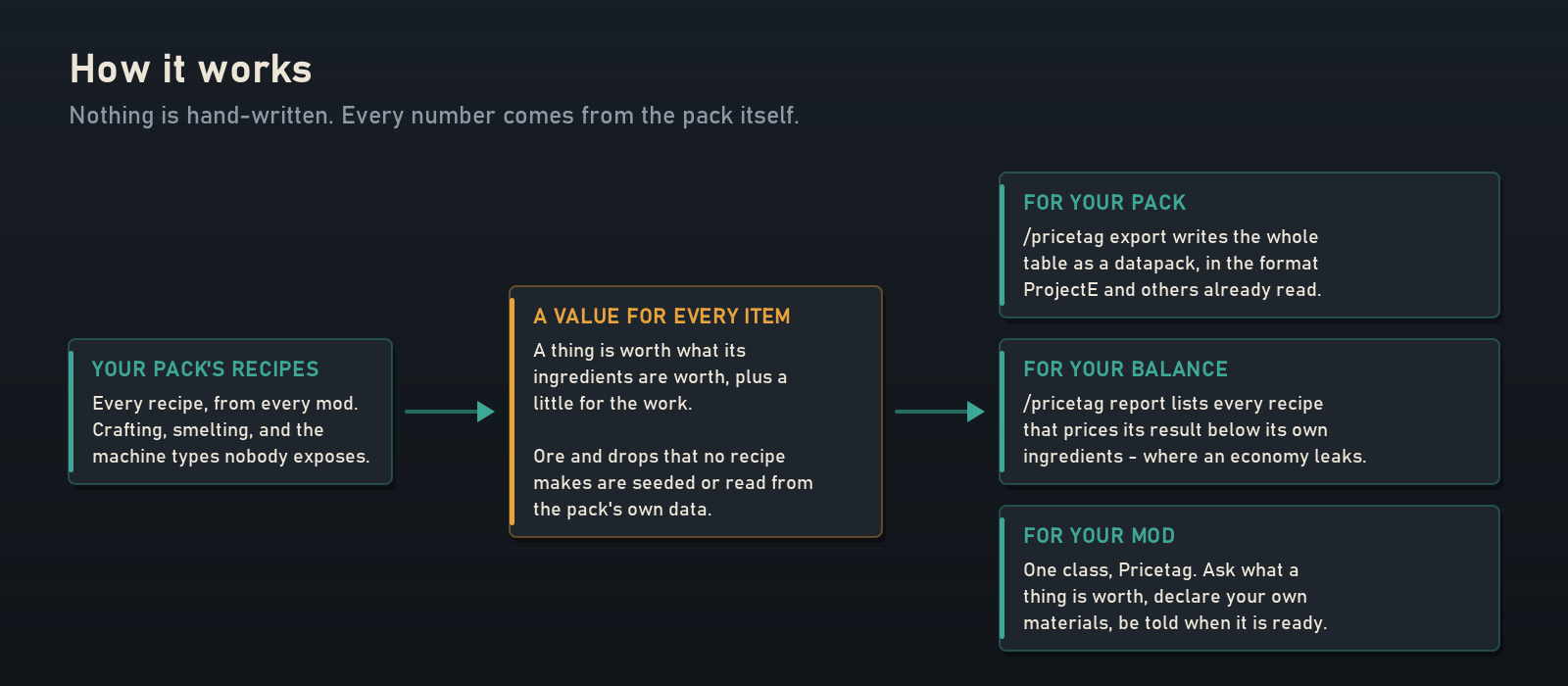Click the 'FOR YOUR BALANCE' card heading
The width and height of the screenshot is (1568, 686).
1126,369
